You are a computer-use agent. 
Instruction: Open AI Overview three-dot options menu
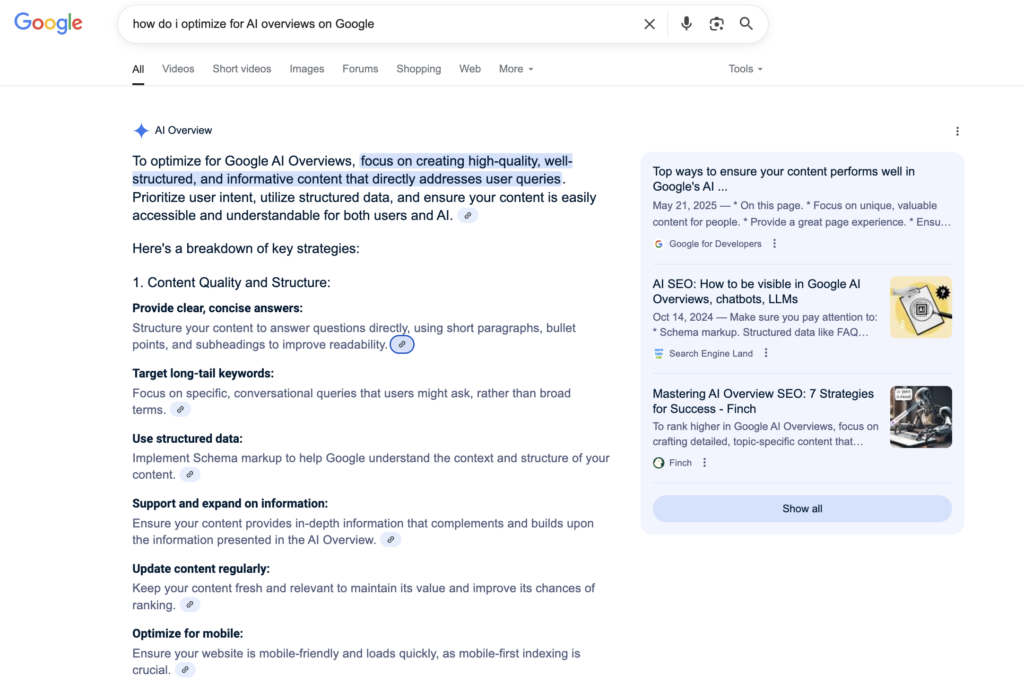[957, 131]
